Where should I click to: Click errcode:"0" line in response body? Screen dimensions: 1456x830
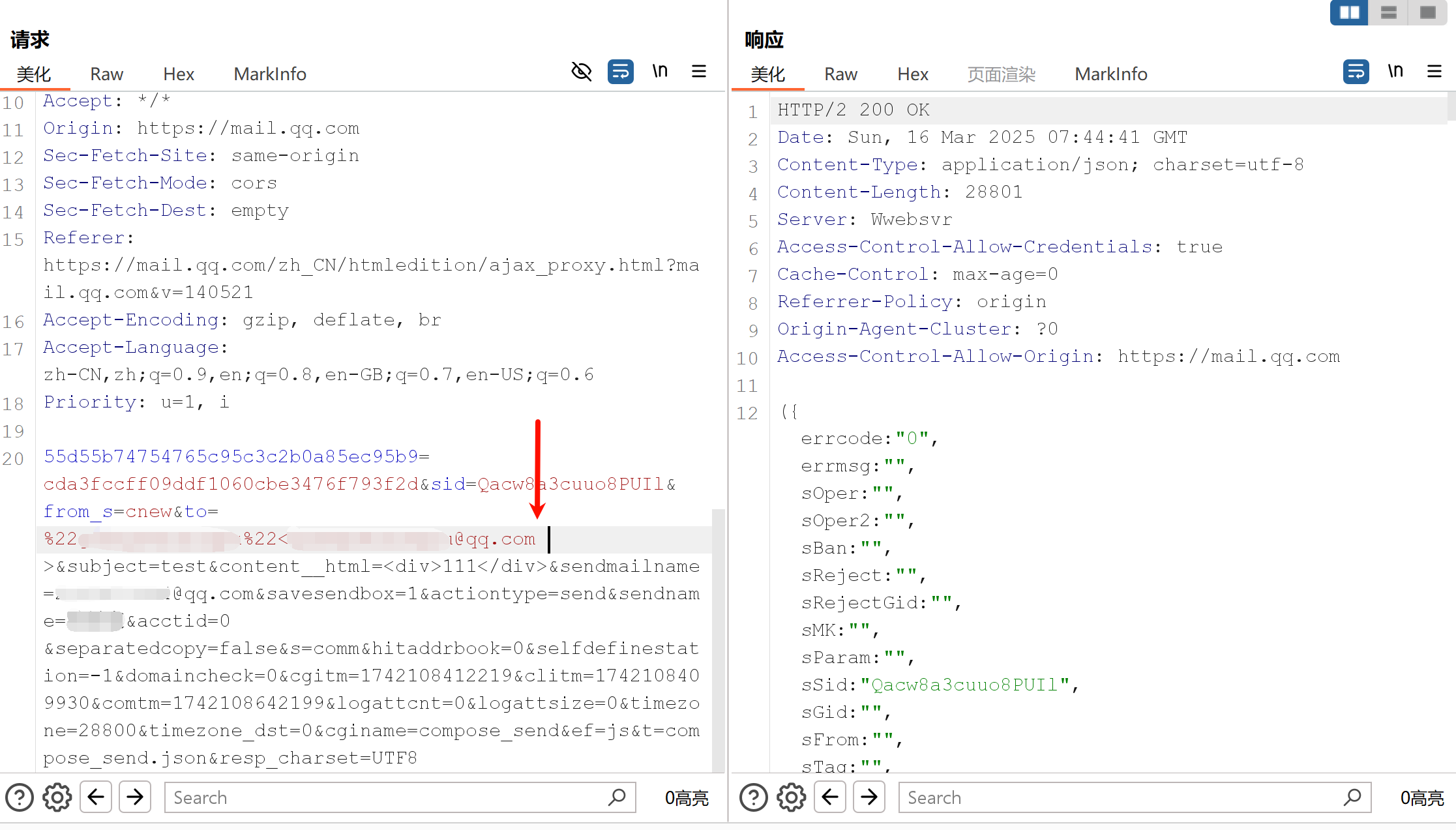[x=869, y=439]
